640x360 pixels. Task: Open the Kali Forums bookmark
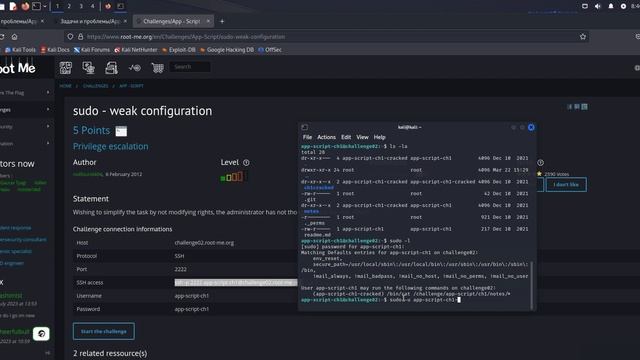[92, 50]
